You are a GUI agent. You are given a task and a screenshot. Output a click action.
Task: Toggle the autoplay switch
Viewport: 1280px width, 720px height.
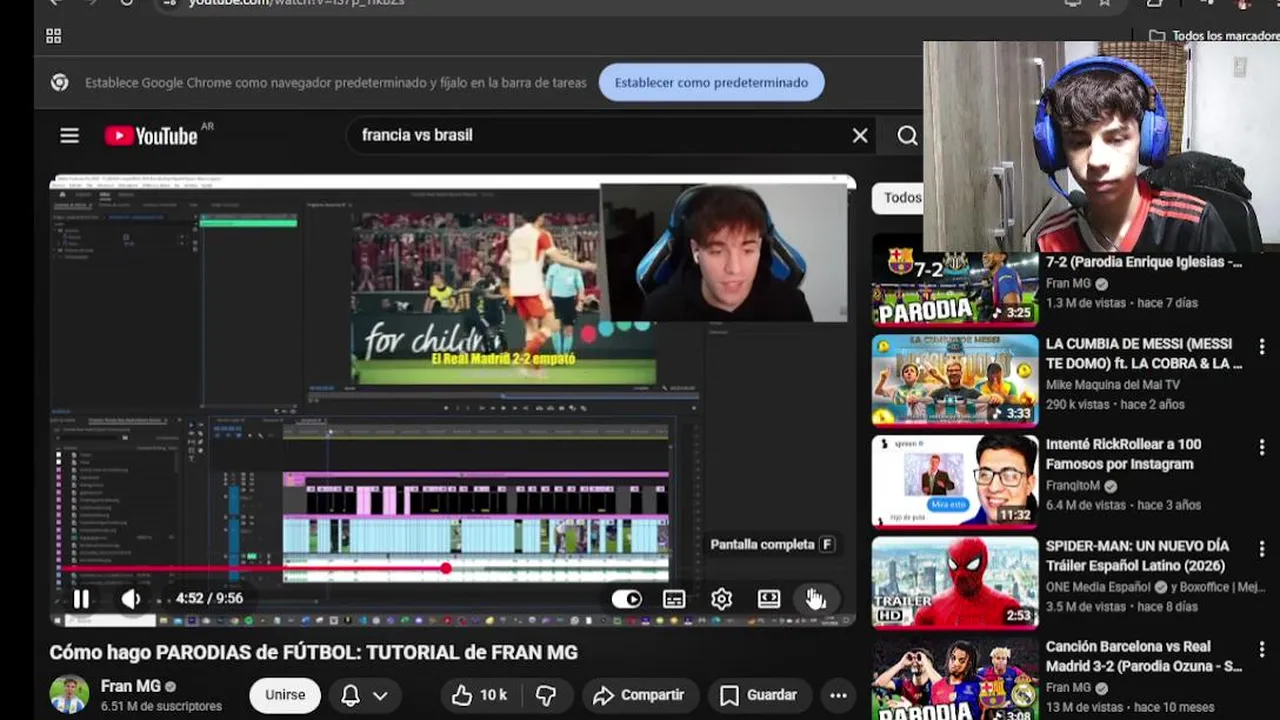coord(627,598)
